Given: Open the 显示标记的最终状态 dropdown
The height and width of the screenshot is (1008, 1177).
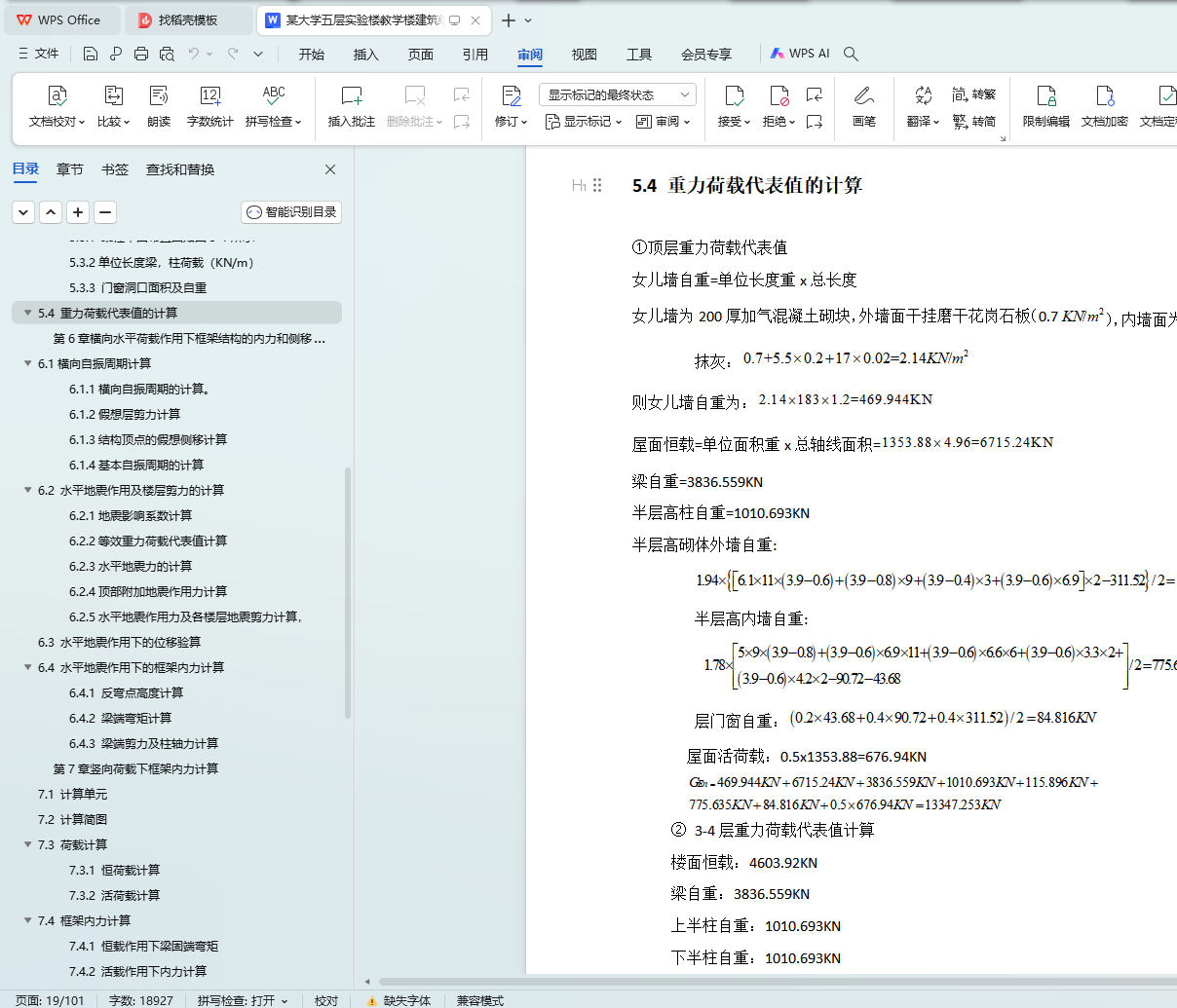Looking at the screenshot, I should click(x=618, y=94).
